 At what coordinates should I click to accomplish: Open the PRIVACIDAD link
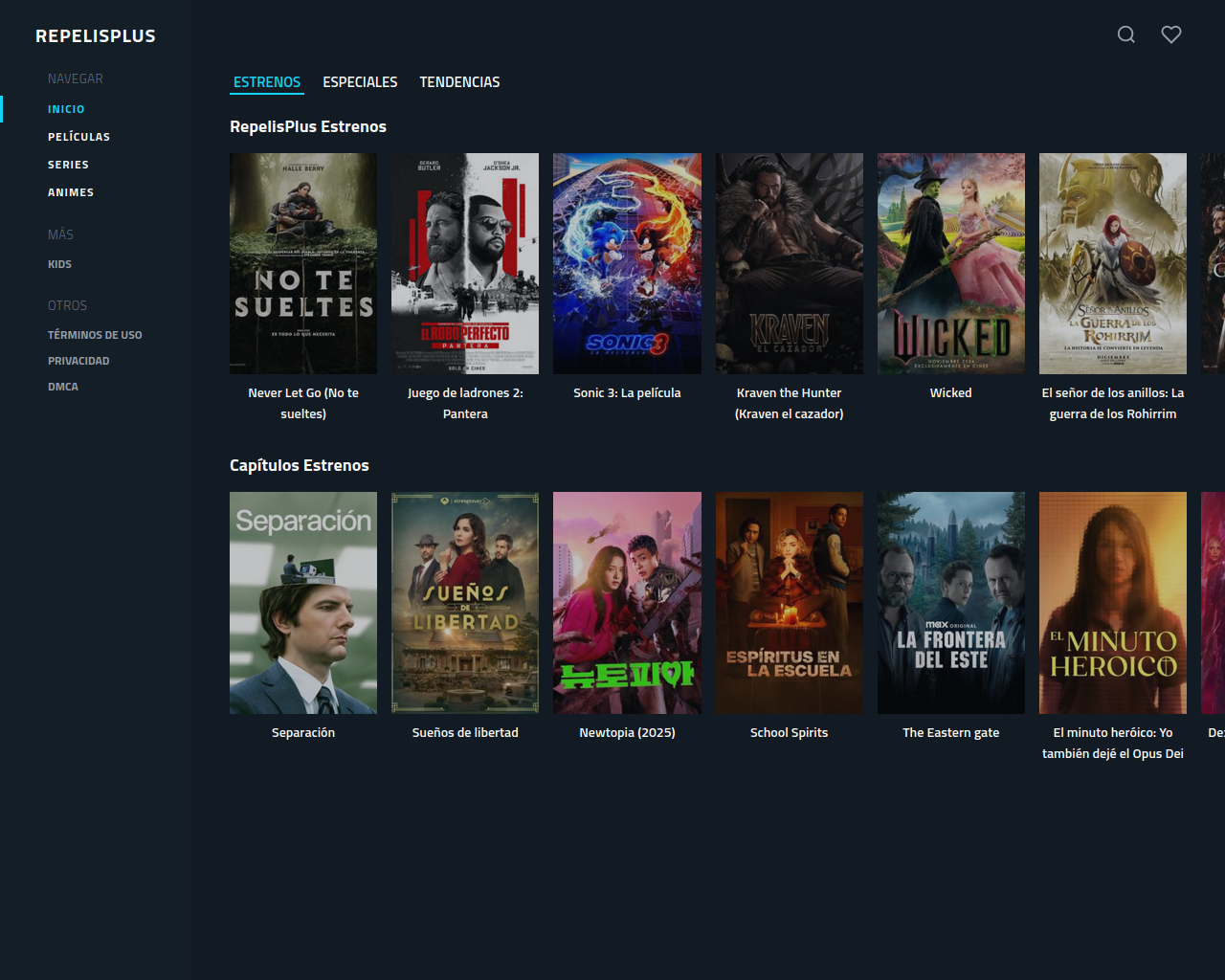[78, 361]
